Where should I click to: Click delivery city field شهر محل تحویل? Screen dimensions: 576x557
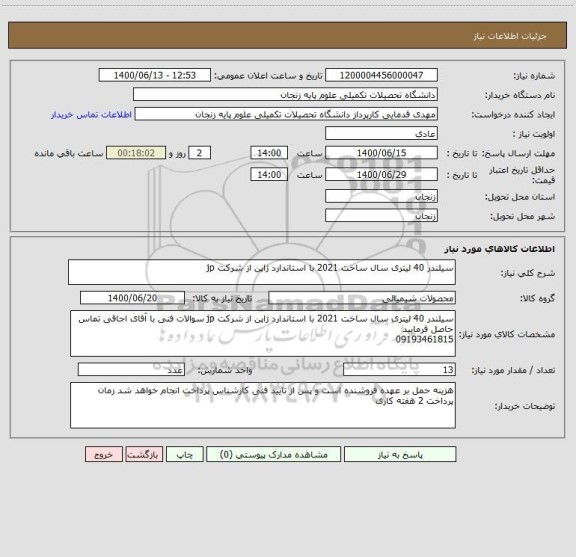(x=381, y=216)
